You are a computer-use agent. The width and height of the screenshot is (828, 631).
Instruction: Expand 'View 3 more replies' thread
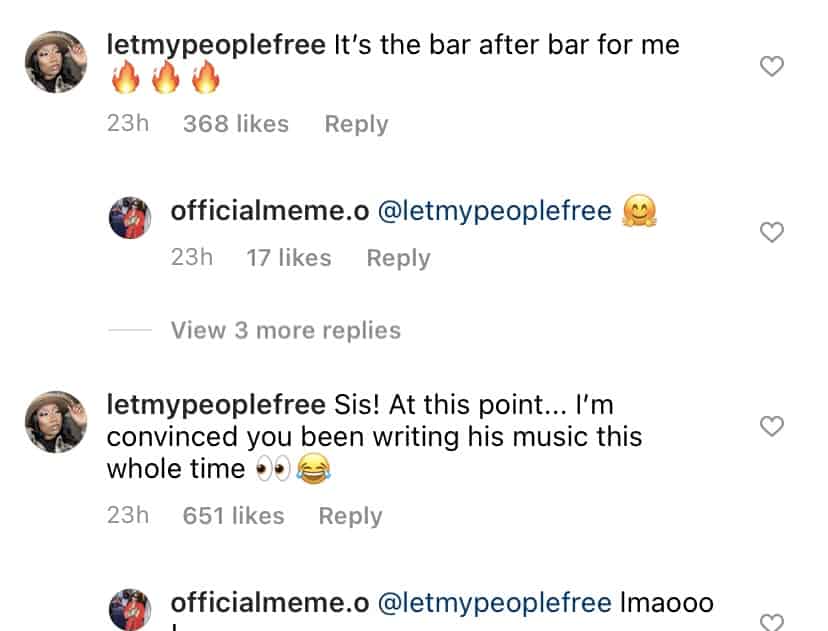point(286,330)
